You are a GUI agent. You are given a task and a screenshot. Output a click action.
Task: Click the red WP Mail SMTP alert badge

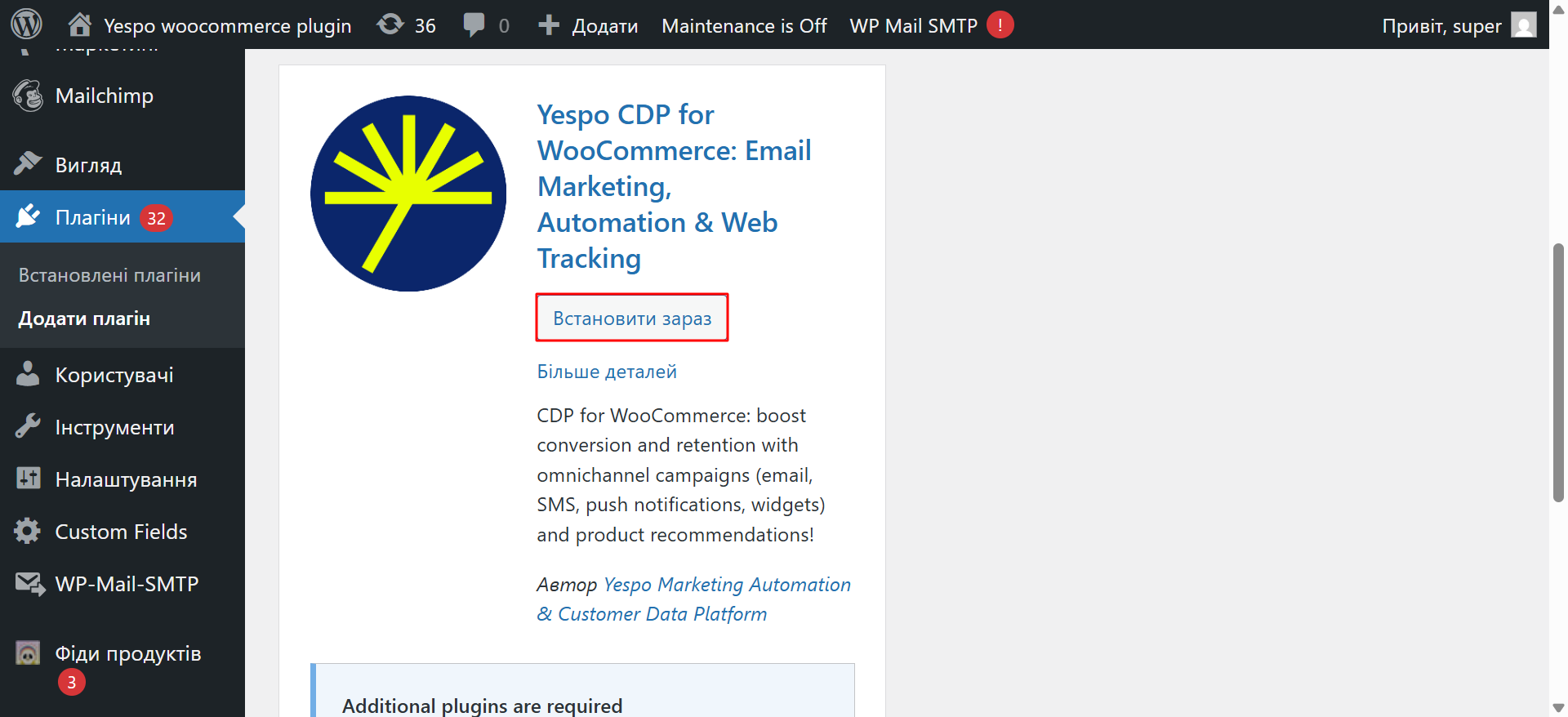1000,24
